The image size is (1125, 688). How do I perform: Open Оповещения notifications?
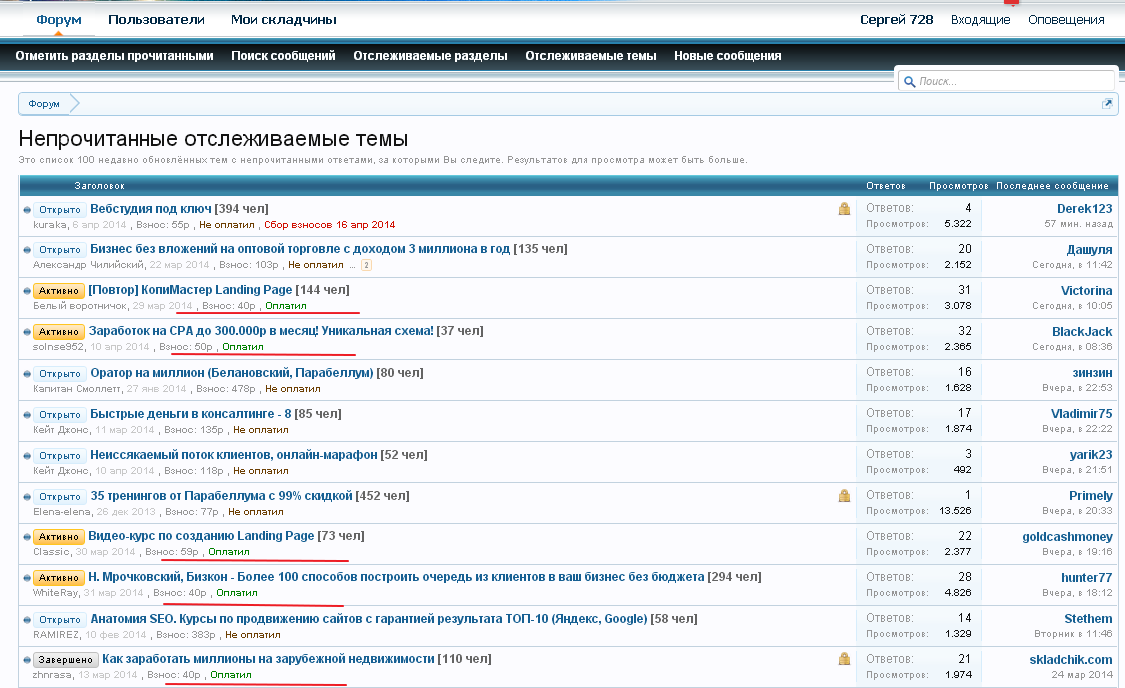1065,20
